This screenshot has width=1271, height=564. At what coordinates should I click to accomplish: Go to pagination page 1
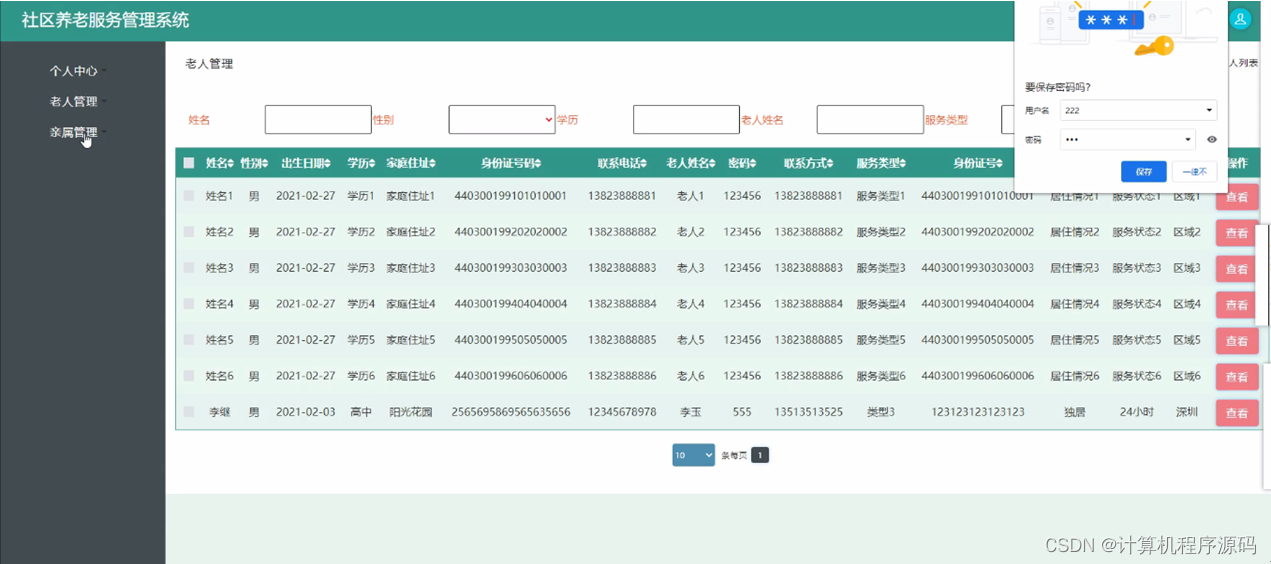click(x=760, y=455)
